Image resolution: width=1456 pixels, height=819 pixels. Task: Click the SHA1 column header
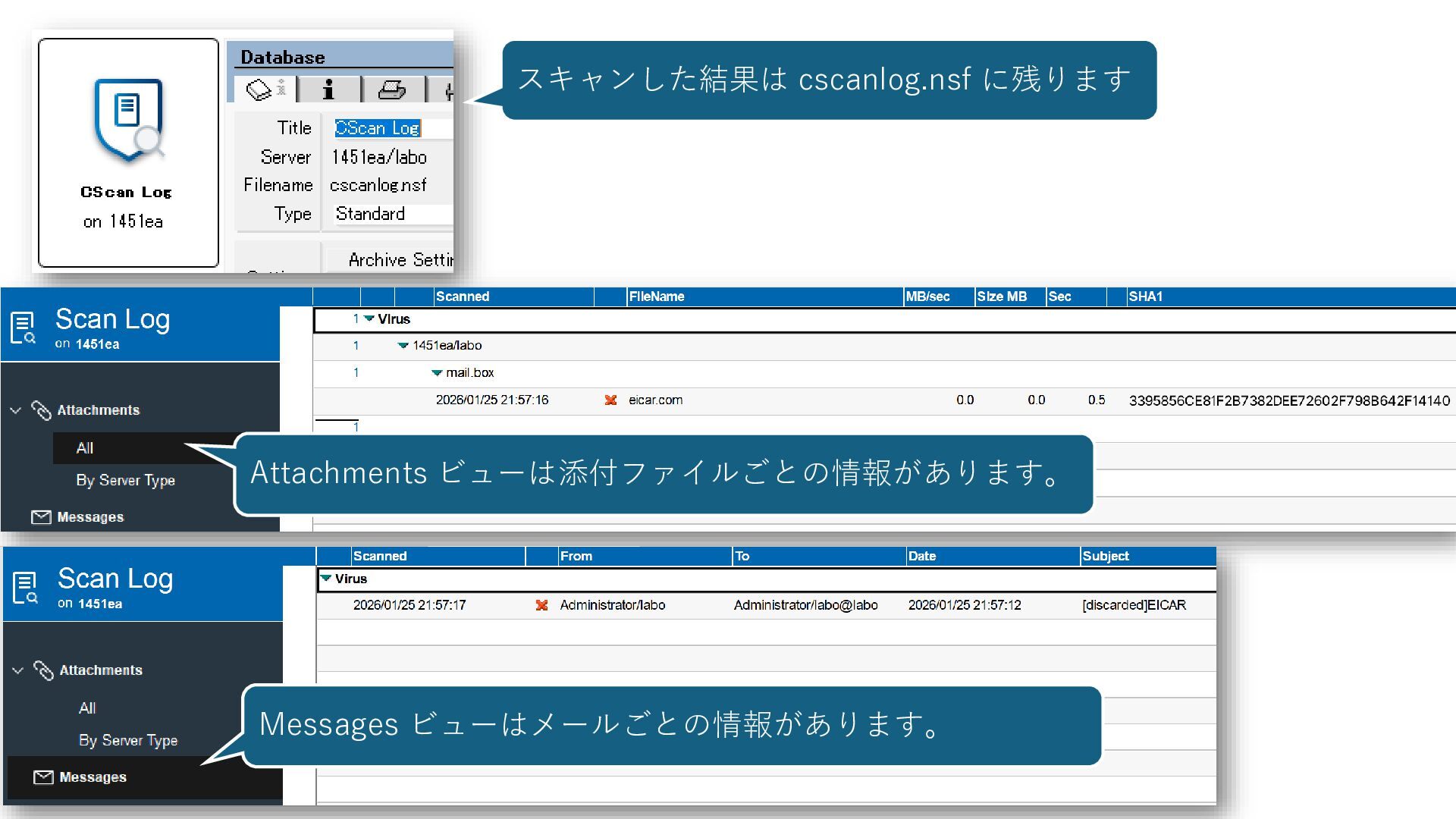point(1145,297)
